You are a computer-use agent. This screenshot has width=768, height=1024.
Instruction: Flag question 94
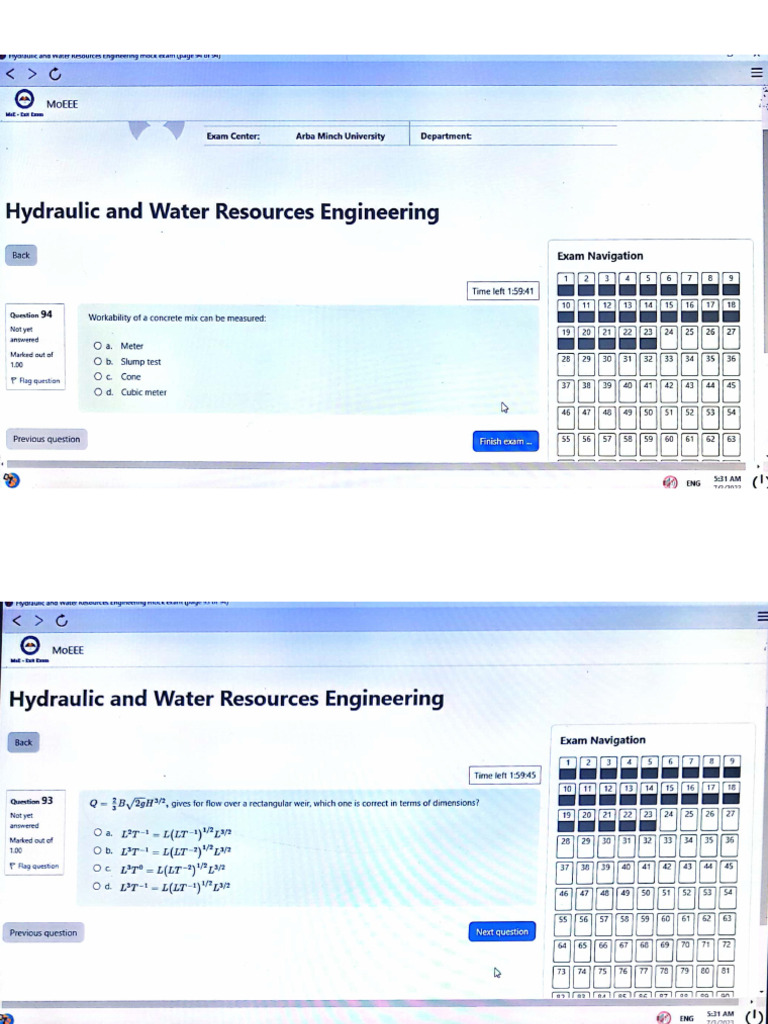[35, 380]
